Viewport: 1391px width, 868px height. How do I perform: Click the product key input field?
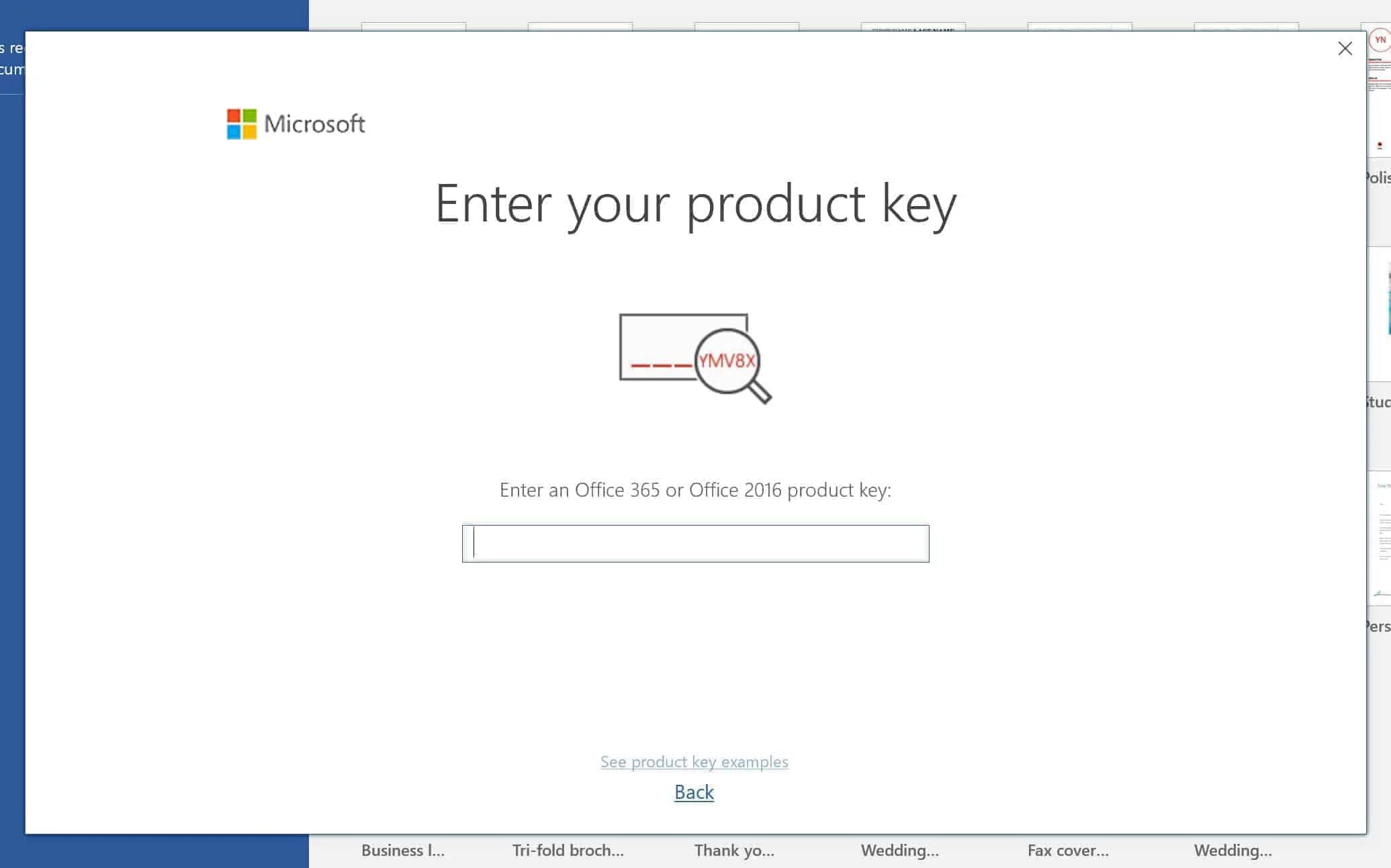(696, 543)
